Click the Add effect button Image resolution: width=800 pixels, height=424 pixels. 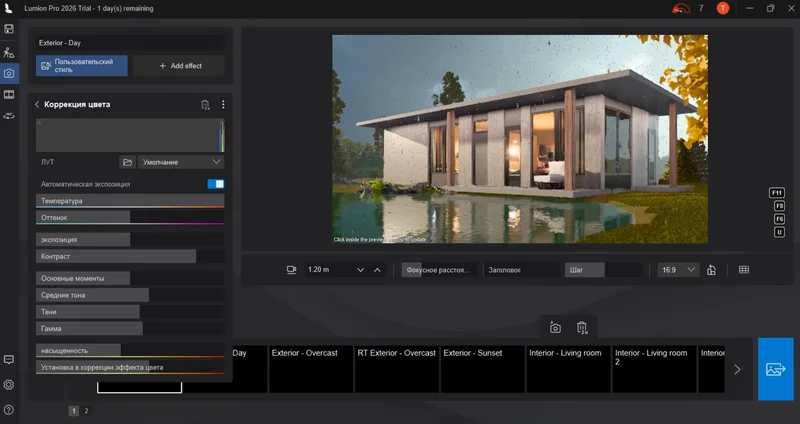pos(179,66)
